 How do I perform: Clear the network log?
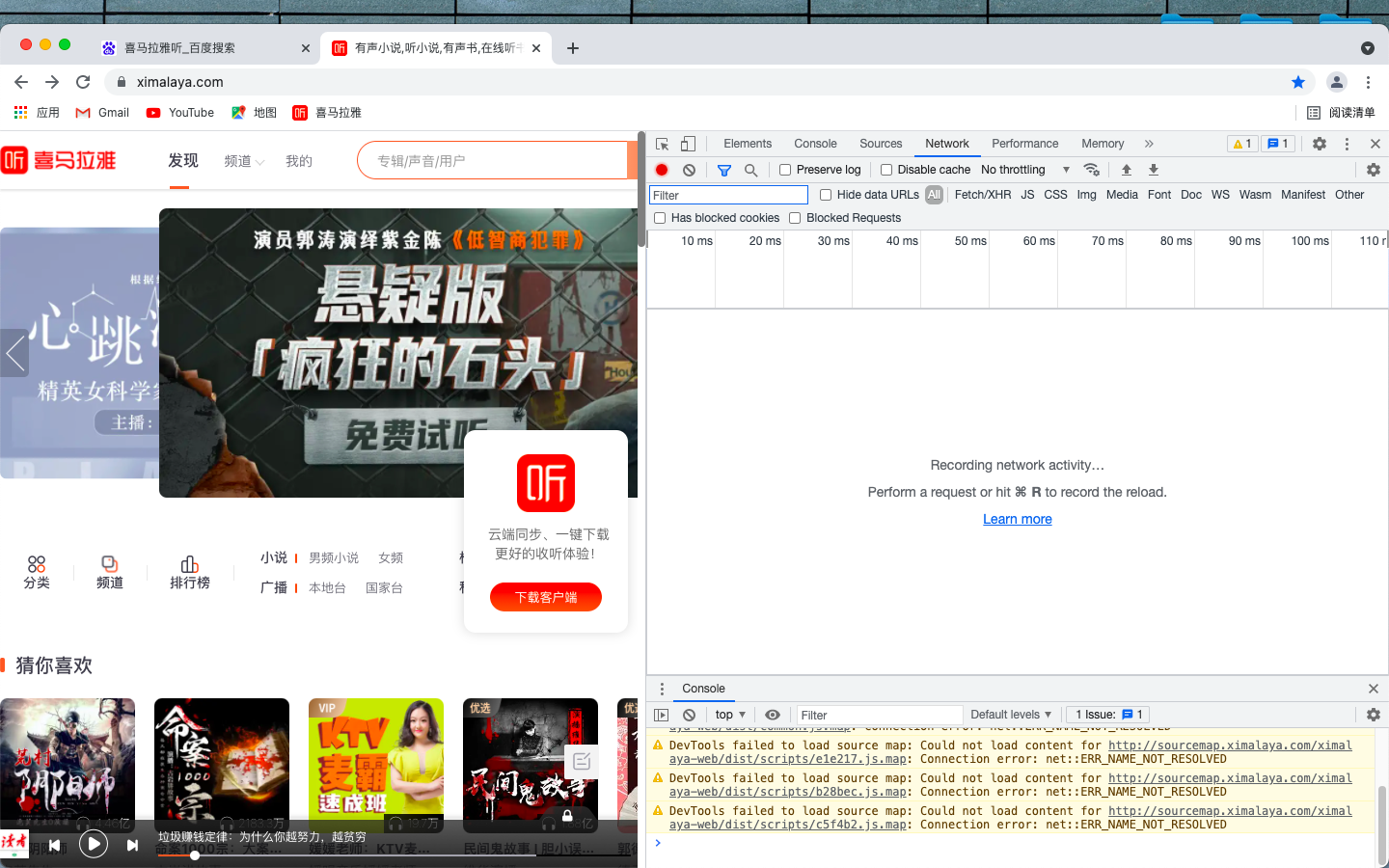click(x=689, y=170)
